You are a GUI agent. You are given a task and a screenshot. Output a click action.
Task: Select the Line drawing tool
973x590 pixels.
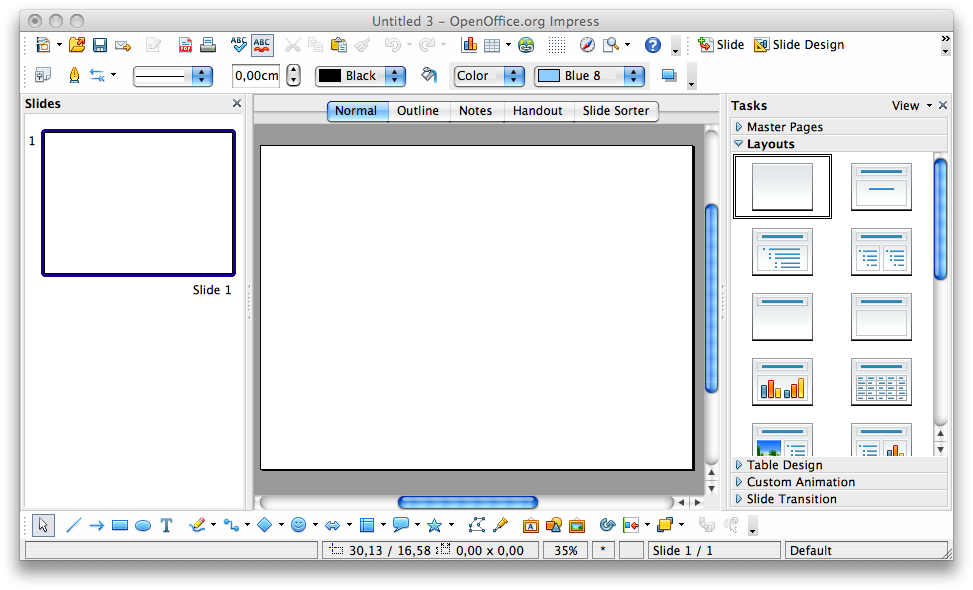point(73,525)
